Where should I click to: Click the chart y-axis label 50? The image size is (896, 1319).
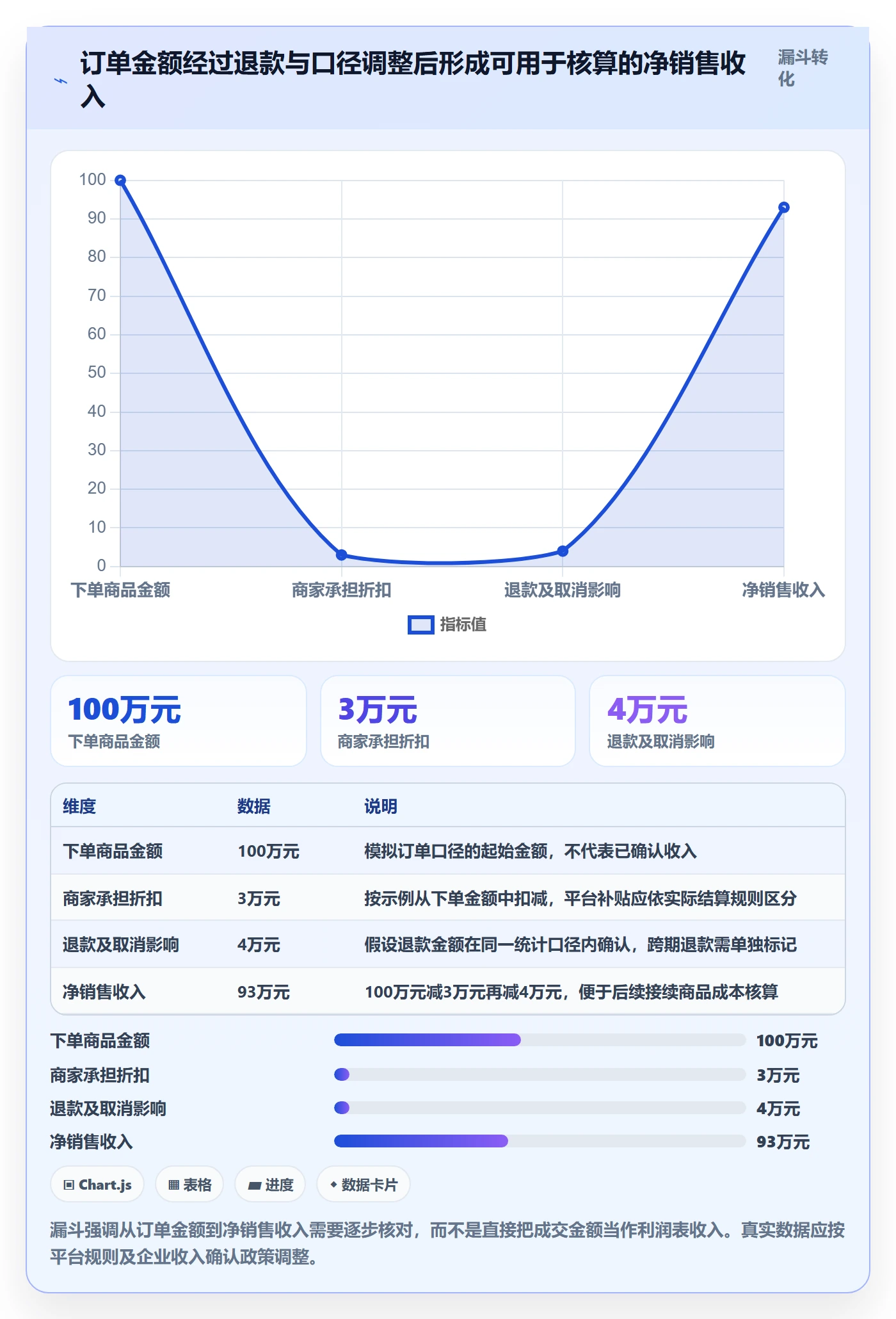[x=97, y=373]
